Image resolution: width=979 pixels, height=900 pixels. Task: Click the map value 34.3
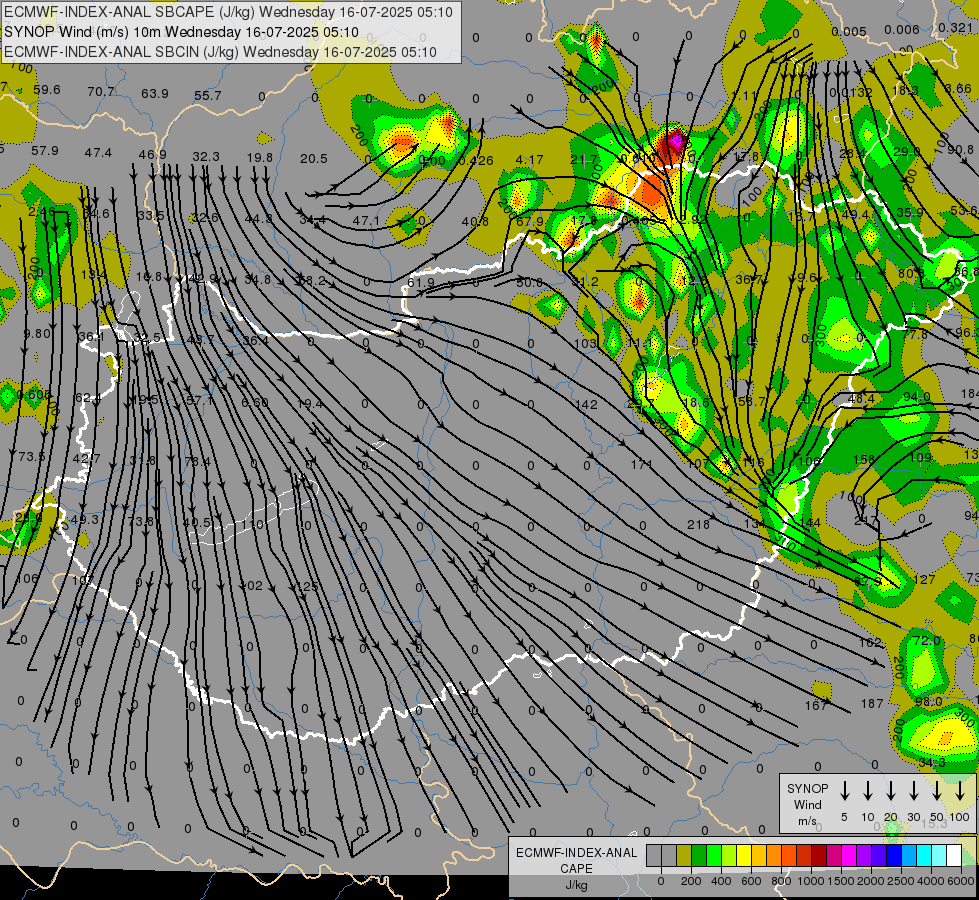click(x=932, y=763)
